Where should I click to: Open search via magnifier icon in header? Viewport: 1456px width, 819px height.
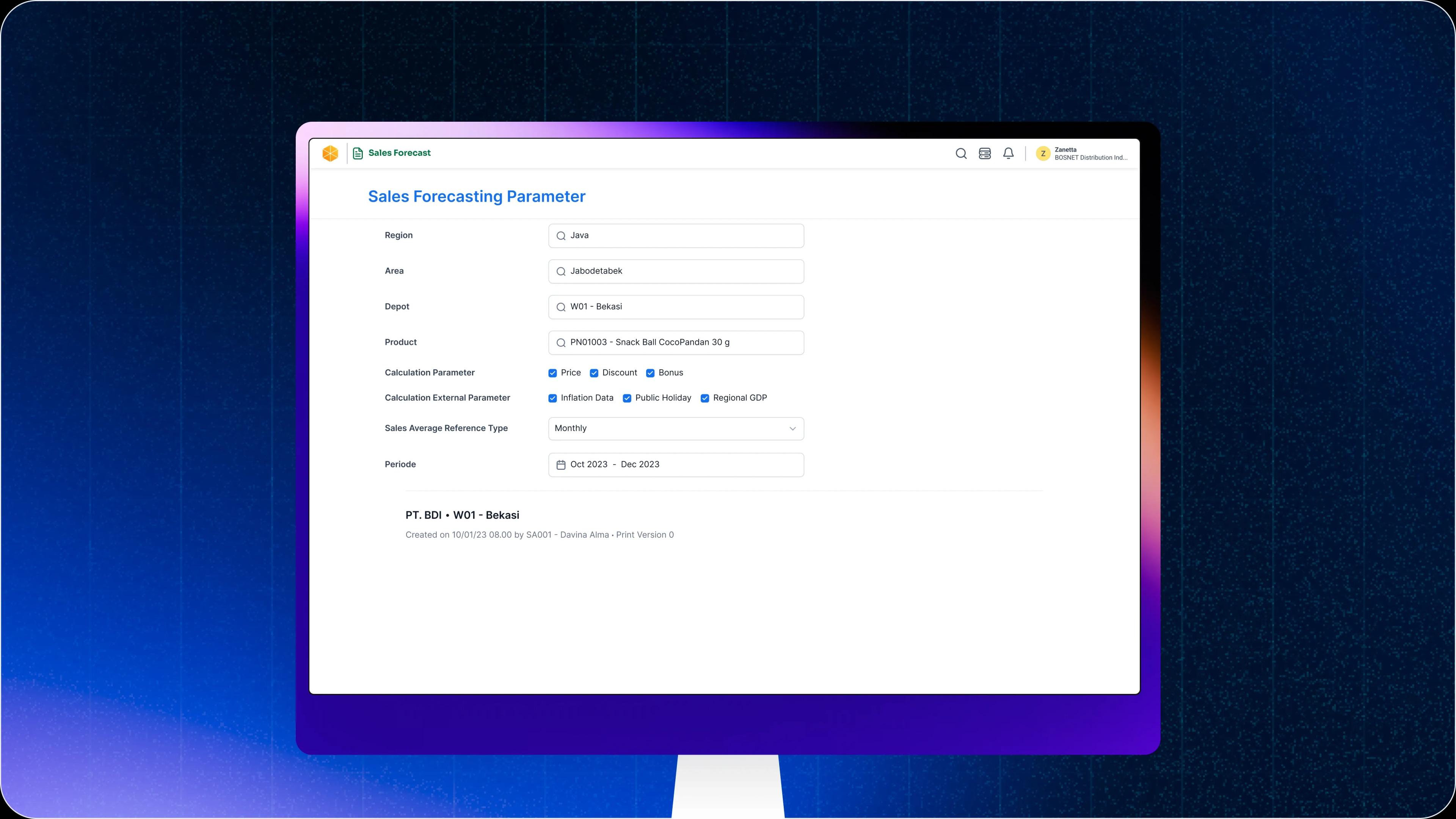pos(961,154)
